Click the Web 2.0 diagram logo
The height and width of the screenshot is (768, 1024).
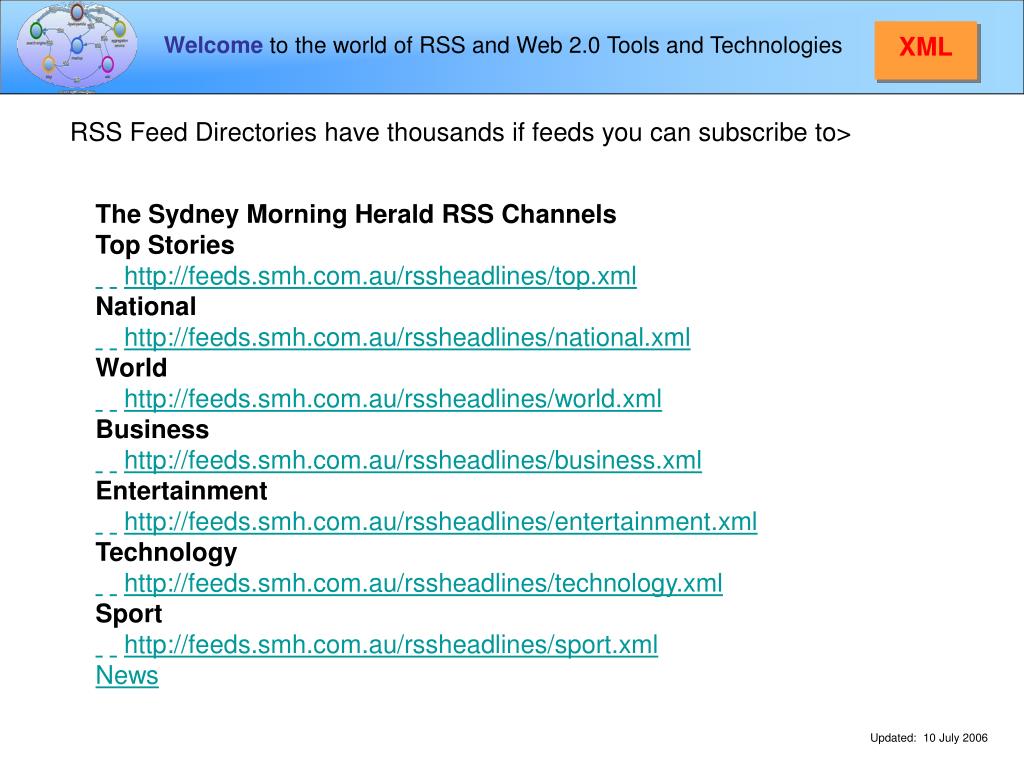coord(76,47)
